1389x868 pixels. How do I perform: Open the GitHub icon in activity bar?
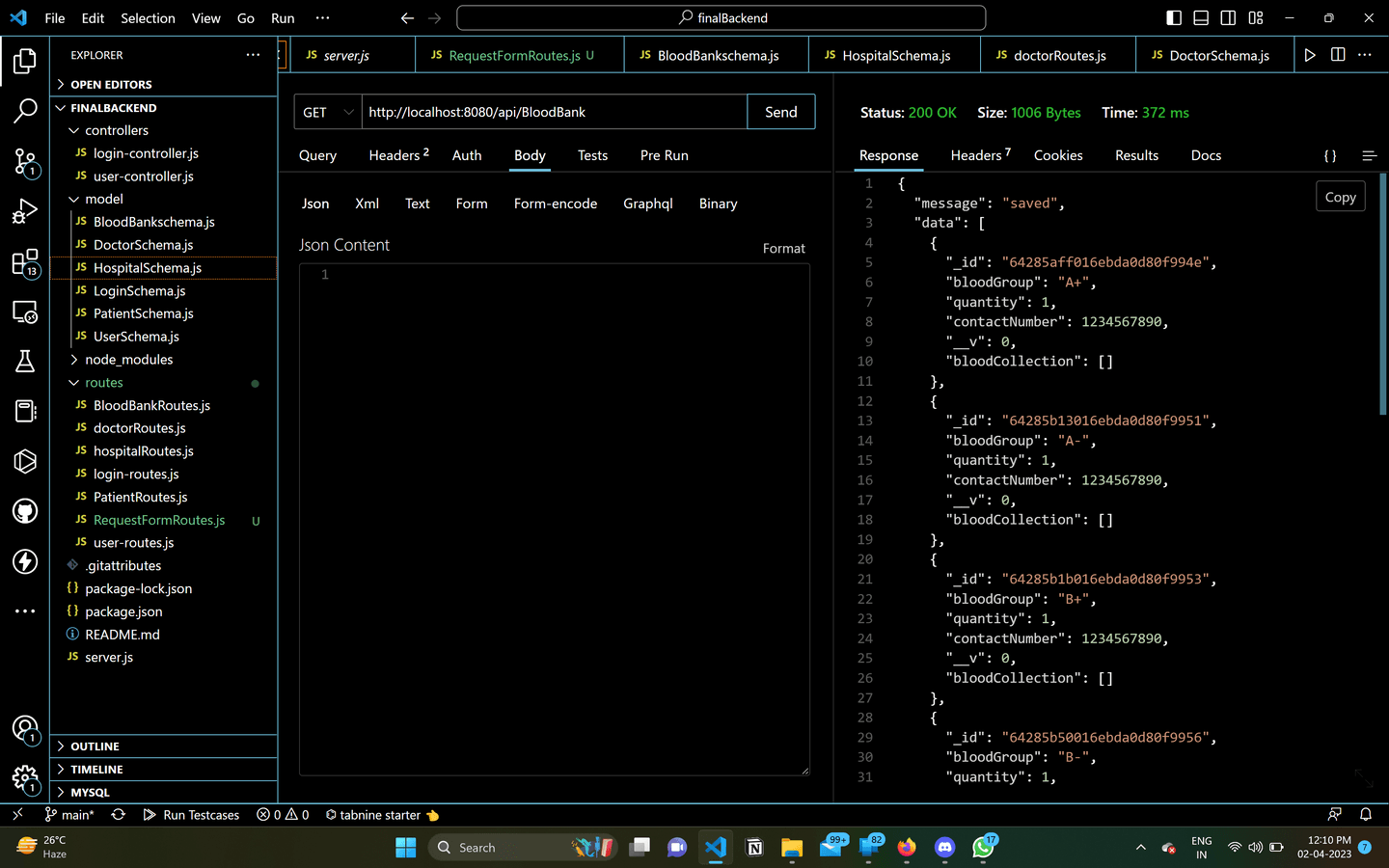(25, 511)
